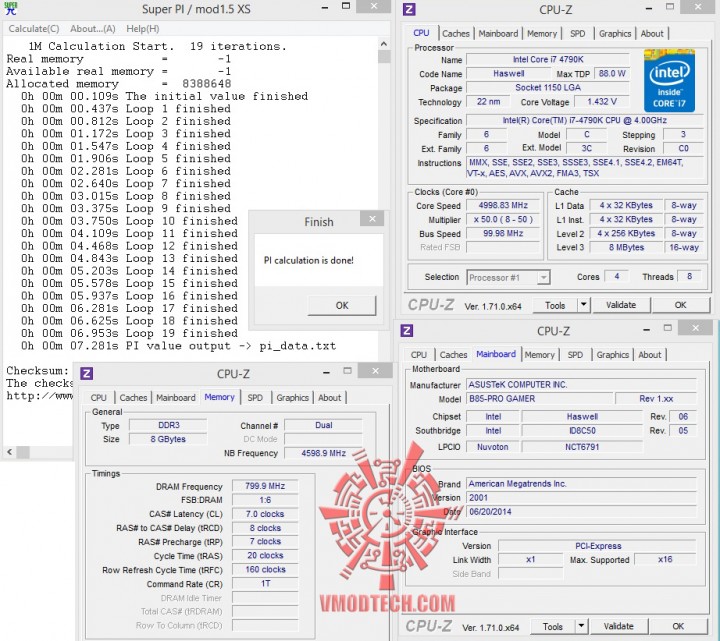The image size is (720, 641).
Task: Click the motherboard model B85-PRO GAMER field
Action: tap(540, 399)
